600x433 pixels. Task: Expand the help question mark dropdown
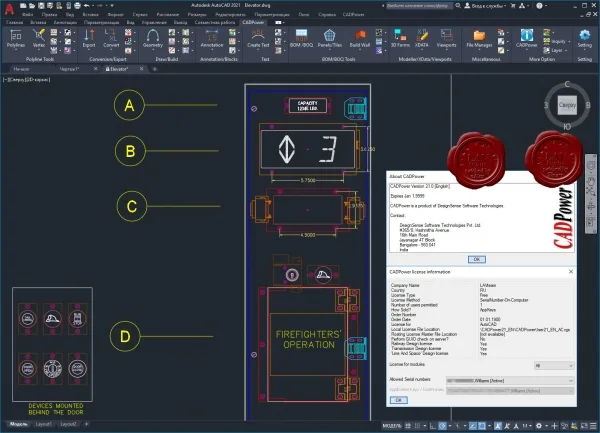pyautogui.click(x=546, y=6)
